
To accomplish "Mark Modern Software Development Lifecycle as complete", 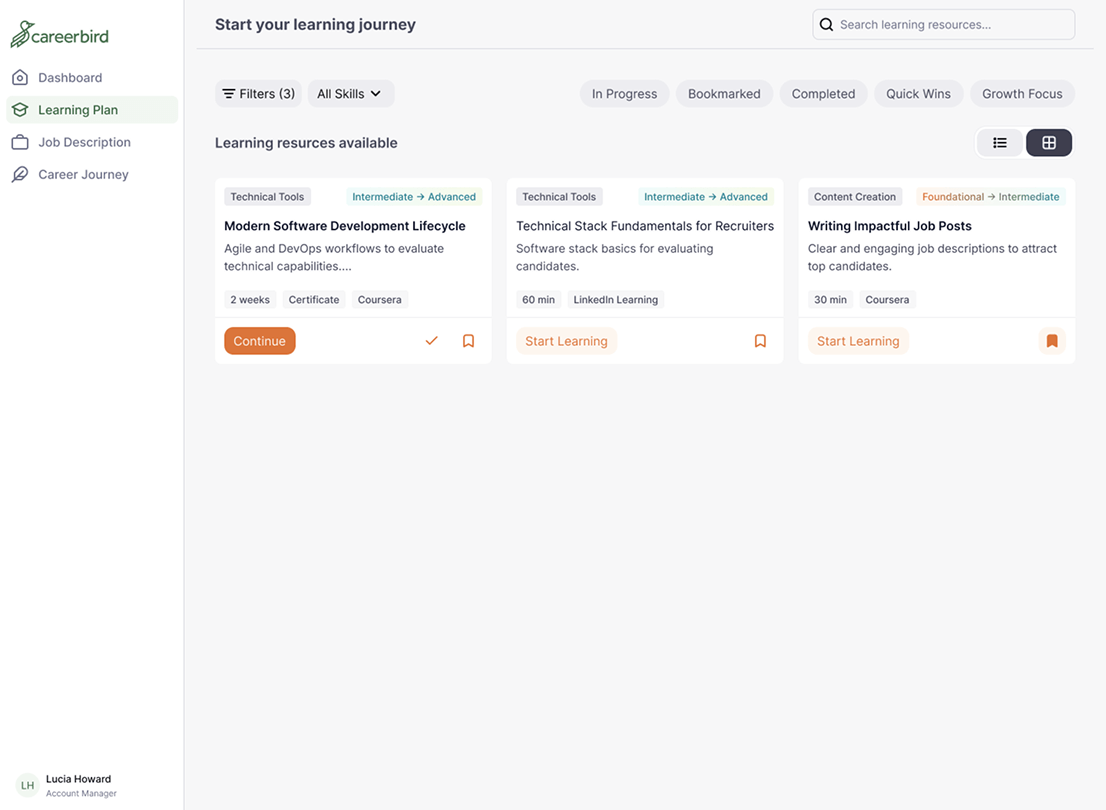I will coord(431,340).
